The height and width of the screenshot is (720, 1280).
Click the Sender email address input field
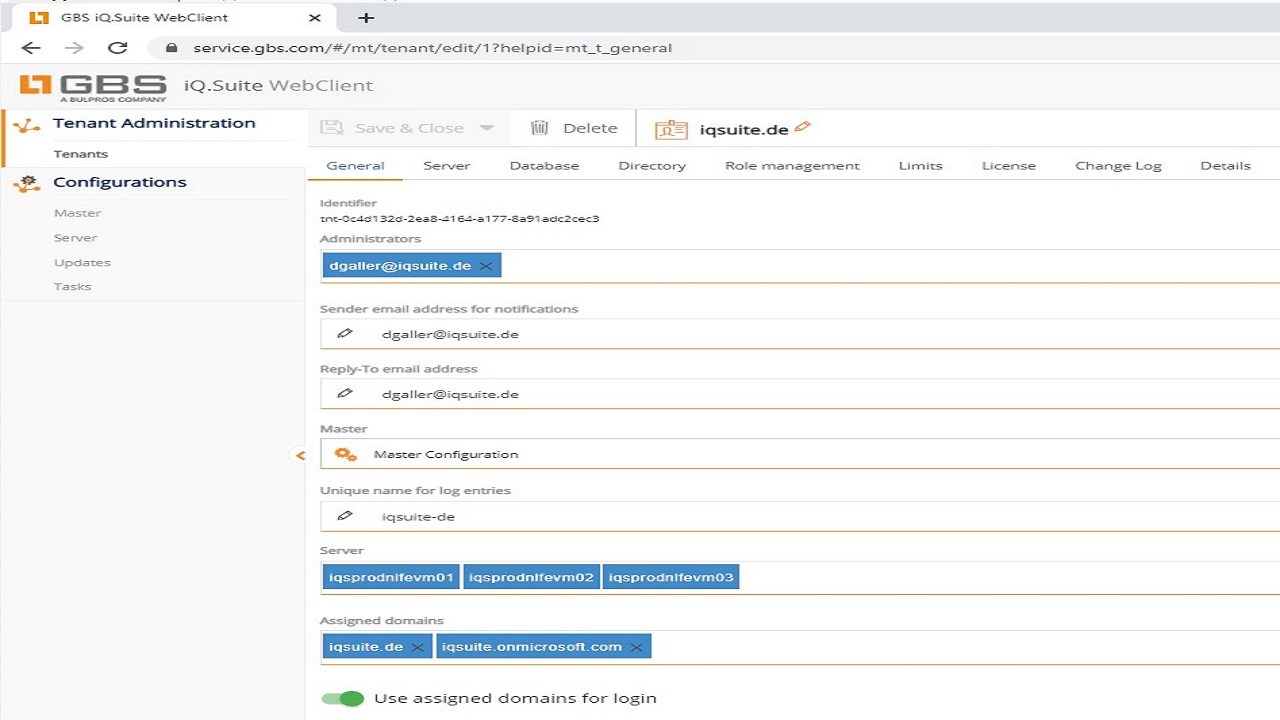(800, 334)
